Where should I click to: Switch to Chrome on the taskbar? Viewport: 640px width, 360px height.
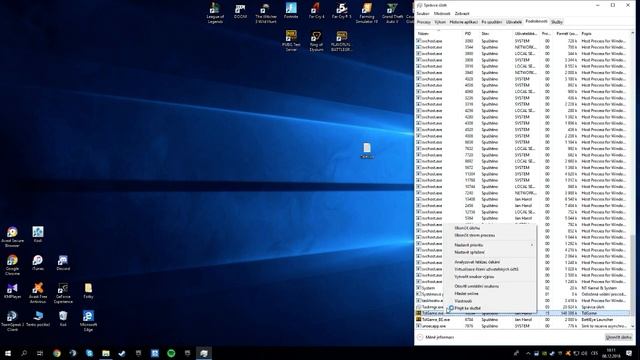coord(57,353)
